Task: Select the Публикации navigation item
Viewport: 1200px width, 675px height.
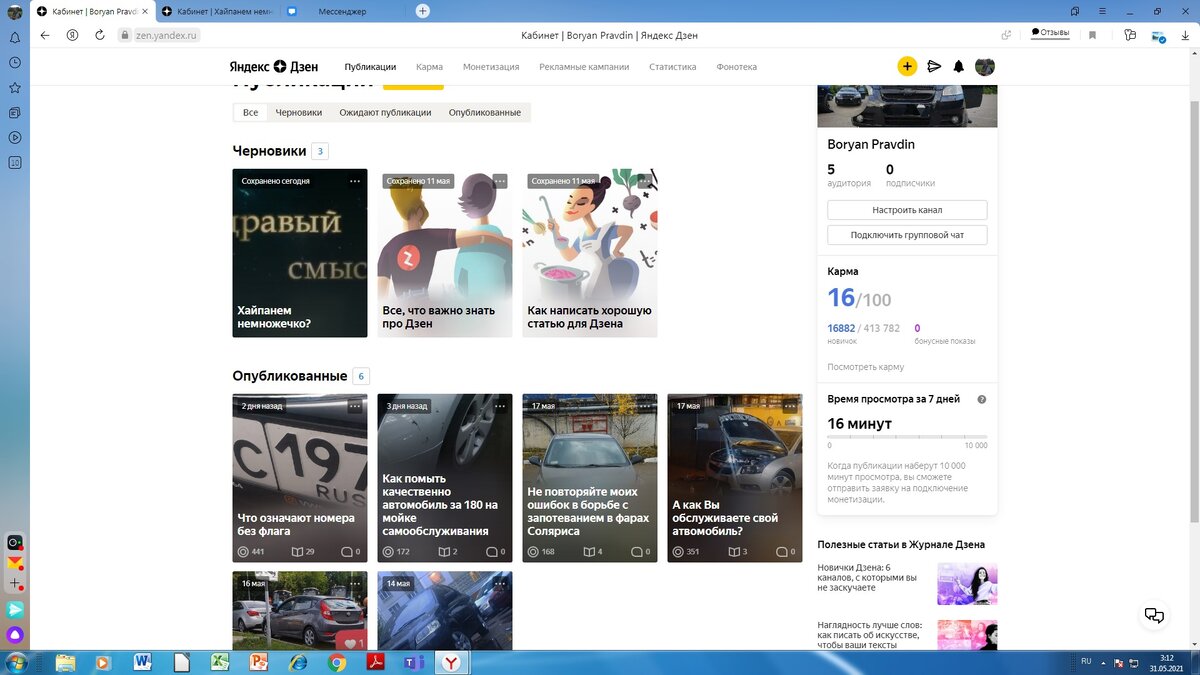Action: tap(370, 67)
